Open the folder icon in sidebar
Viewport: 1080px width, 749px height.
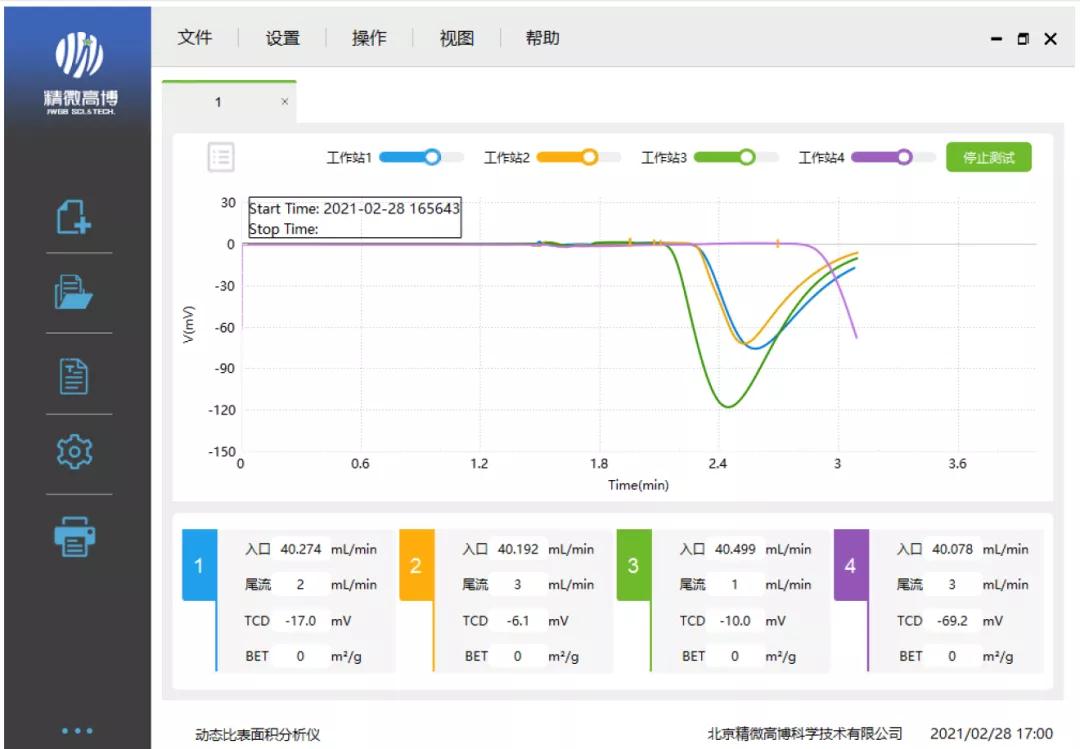click(75, 294)
